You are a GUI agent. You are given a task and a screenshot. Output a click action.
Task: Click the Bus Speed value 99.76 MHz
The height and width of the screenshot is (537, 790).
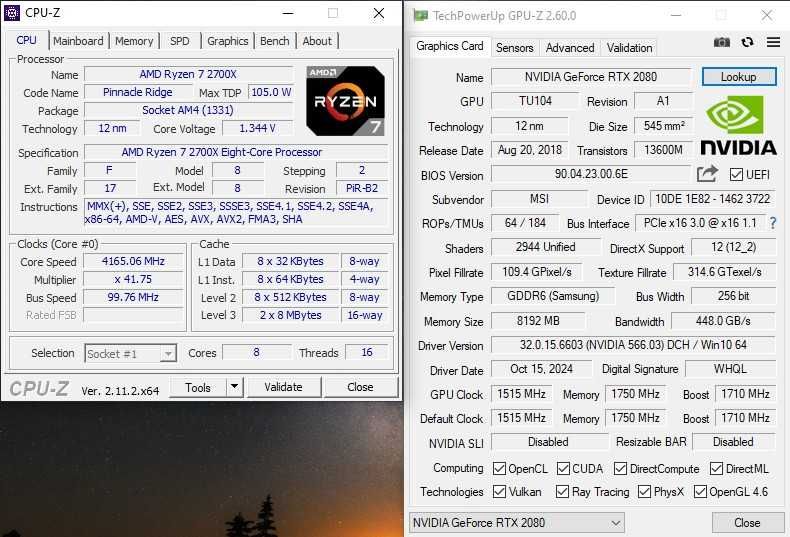coord(134,297)
